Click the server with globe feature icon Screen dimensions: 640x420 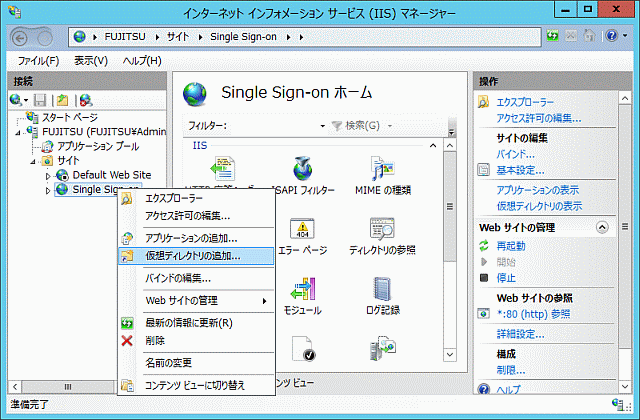[382, 349]
